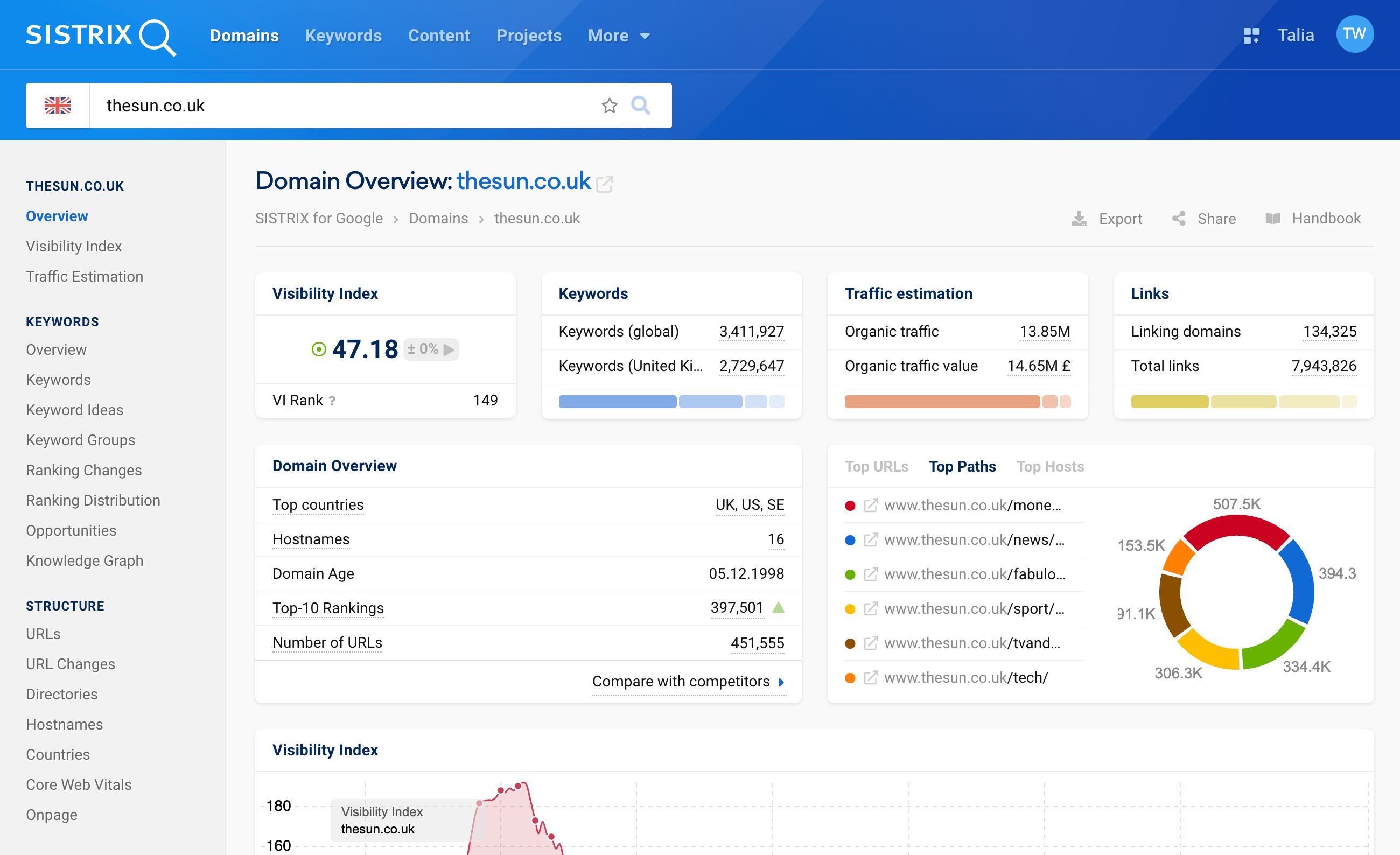Click the Visibility Index sidebar item
The width and height of the screenshot is (1400, 855).
point(74,246)
